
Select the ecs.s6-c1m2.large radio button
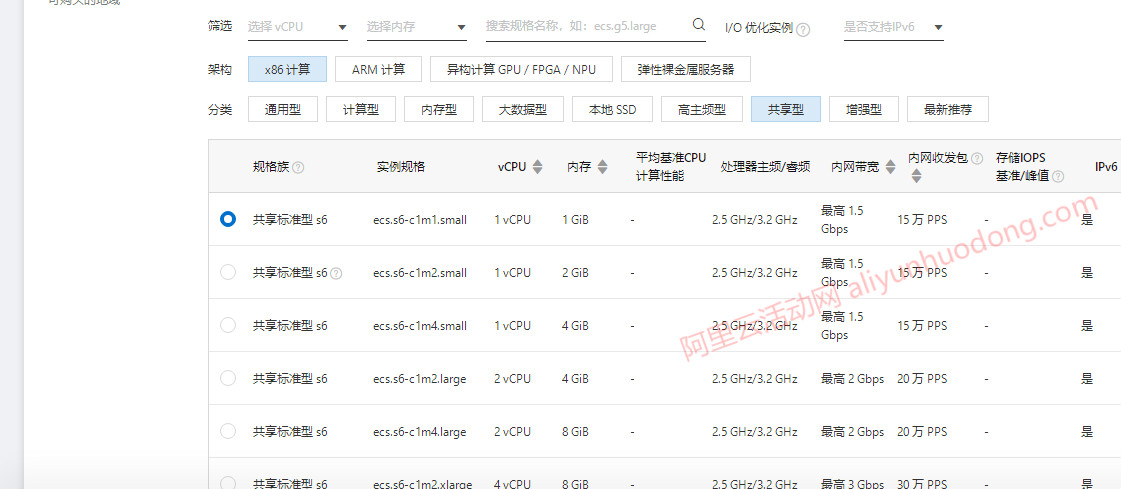pos(228,378)
